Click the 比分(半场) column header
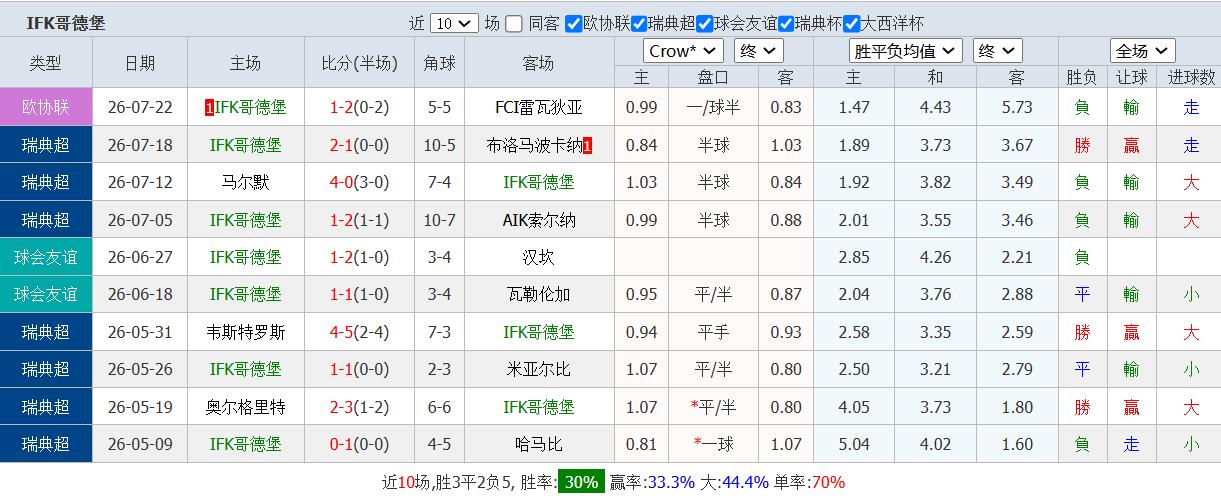This screenshot has width=1221, height=498. coord(359,63)
